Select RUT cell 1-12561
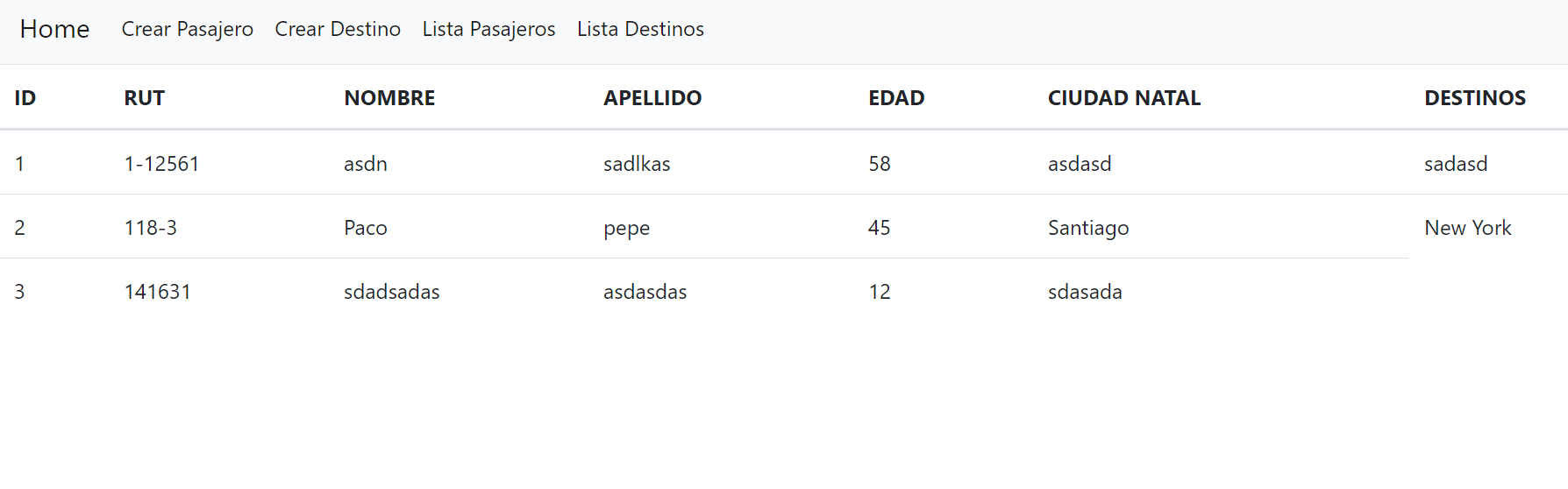The height and width of the screenshot is (489, 1568). (161, 164)
